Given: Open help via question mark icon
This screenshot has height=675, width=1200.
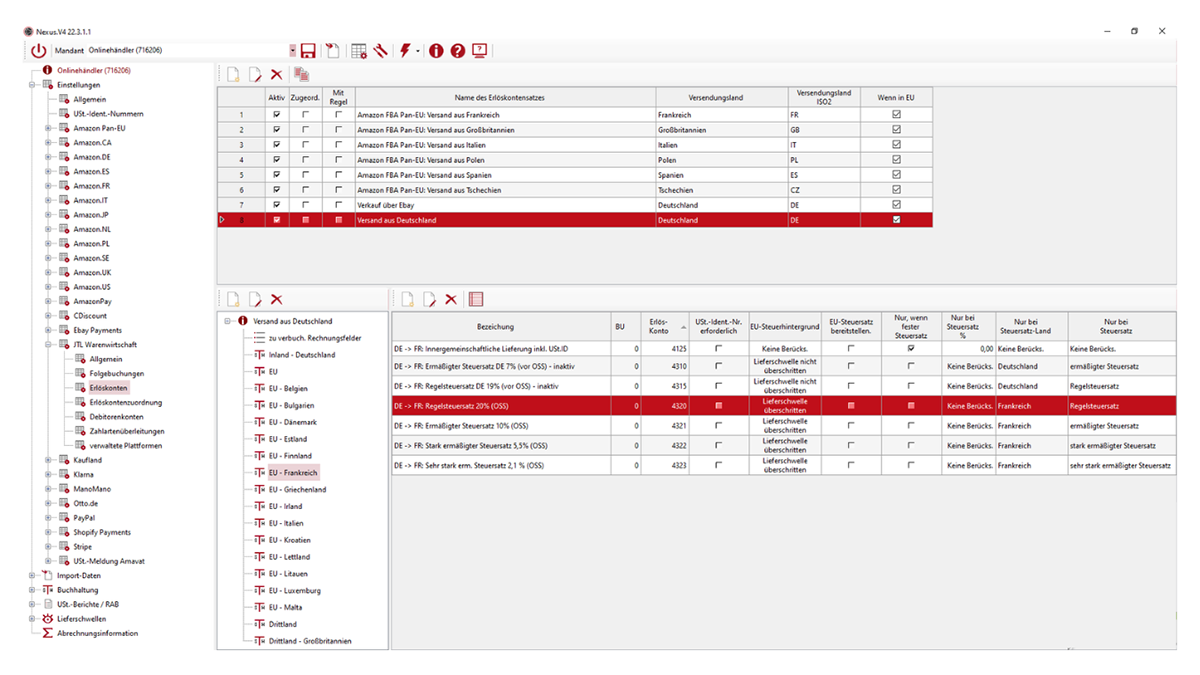Looking at the screenshot, I should click(x=458, y=51).
